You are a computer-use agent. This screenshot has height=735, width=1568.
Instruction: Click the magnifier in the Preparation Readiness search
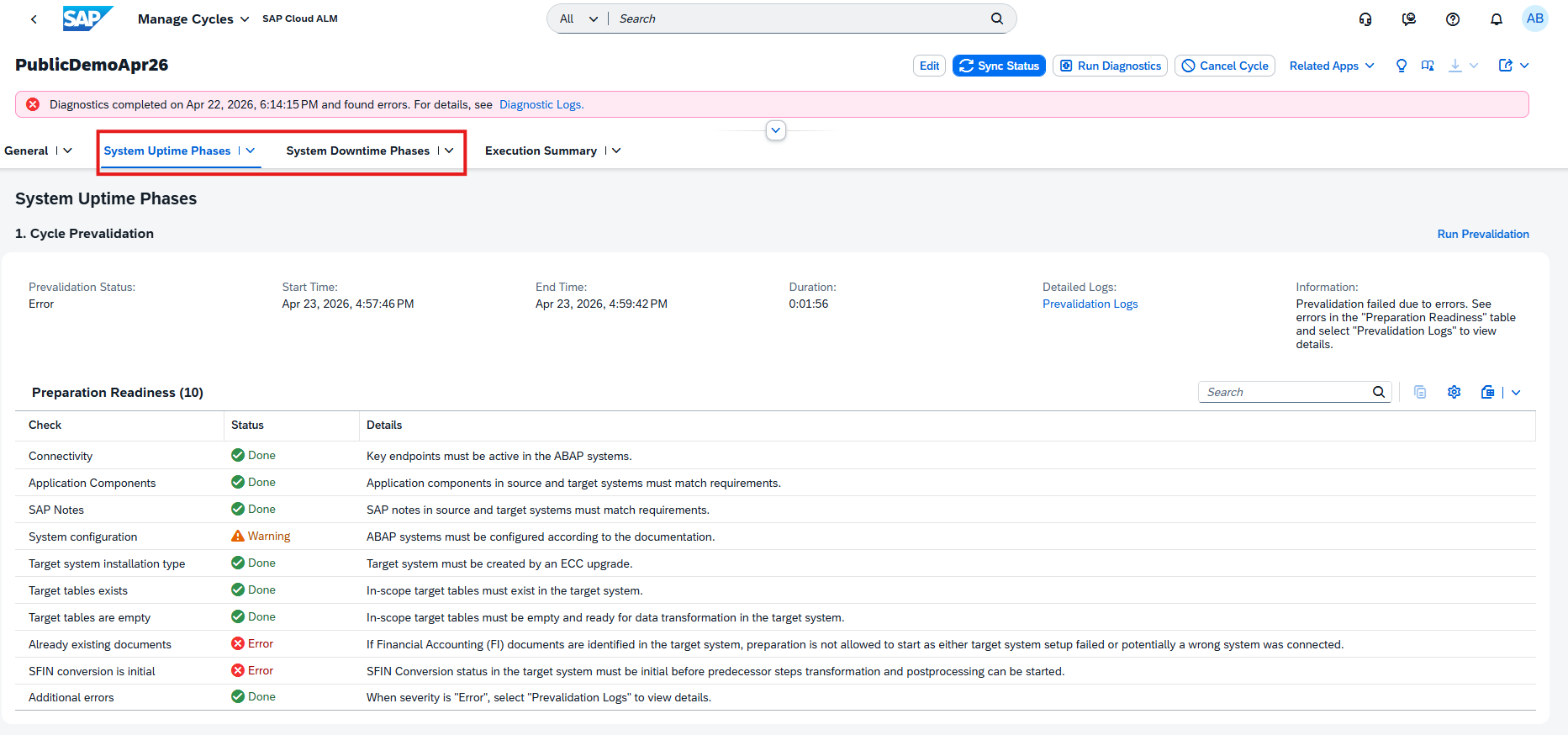click(x=1379, y=392)
